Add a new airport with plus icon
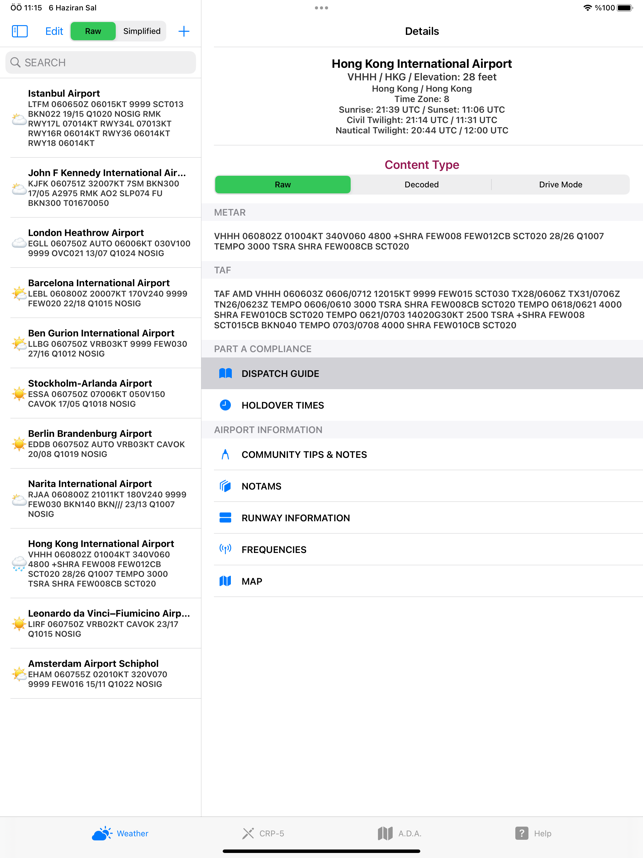643x858 pixels. tap(184, 31)
